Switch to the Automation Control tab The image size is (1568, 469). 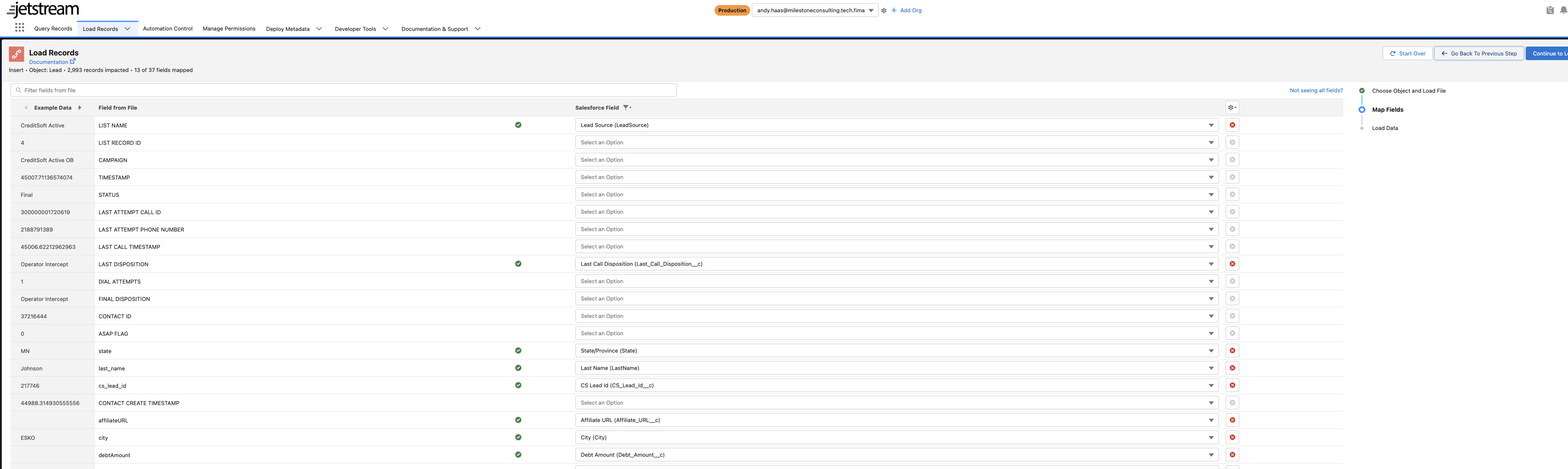[x=168, y=28]
